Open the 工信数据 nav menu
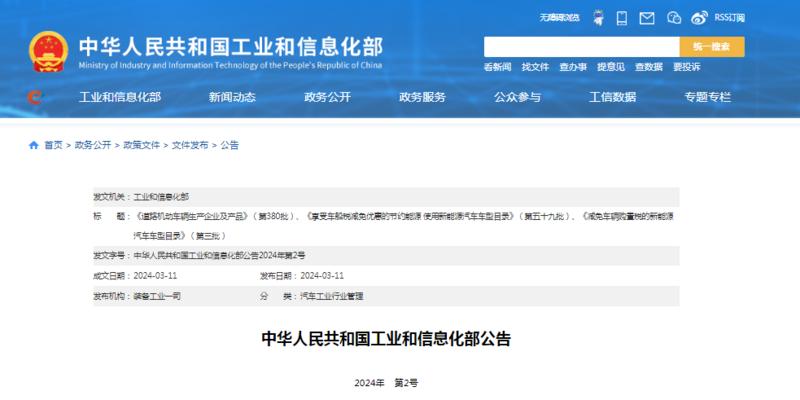This screenshot has height=400, width=800. pyautogui.click(x=612, y=97)
